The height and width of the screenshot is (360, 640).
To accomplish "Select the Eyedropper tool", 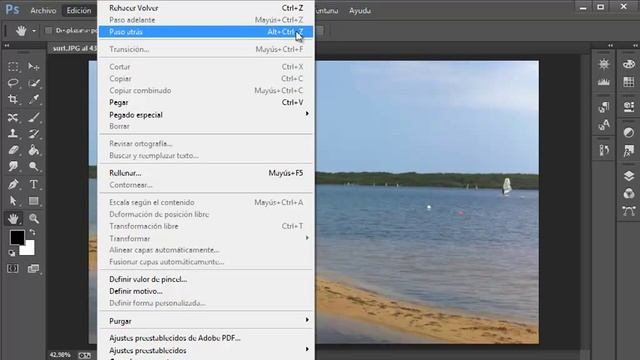I will [x=34, y=99].
